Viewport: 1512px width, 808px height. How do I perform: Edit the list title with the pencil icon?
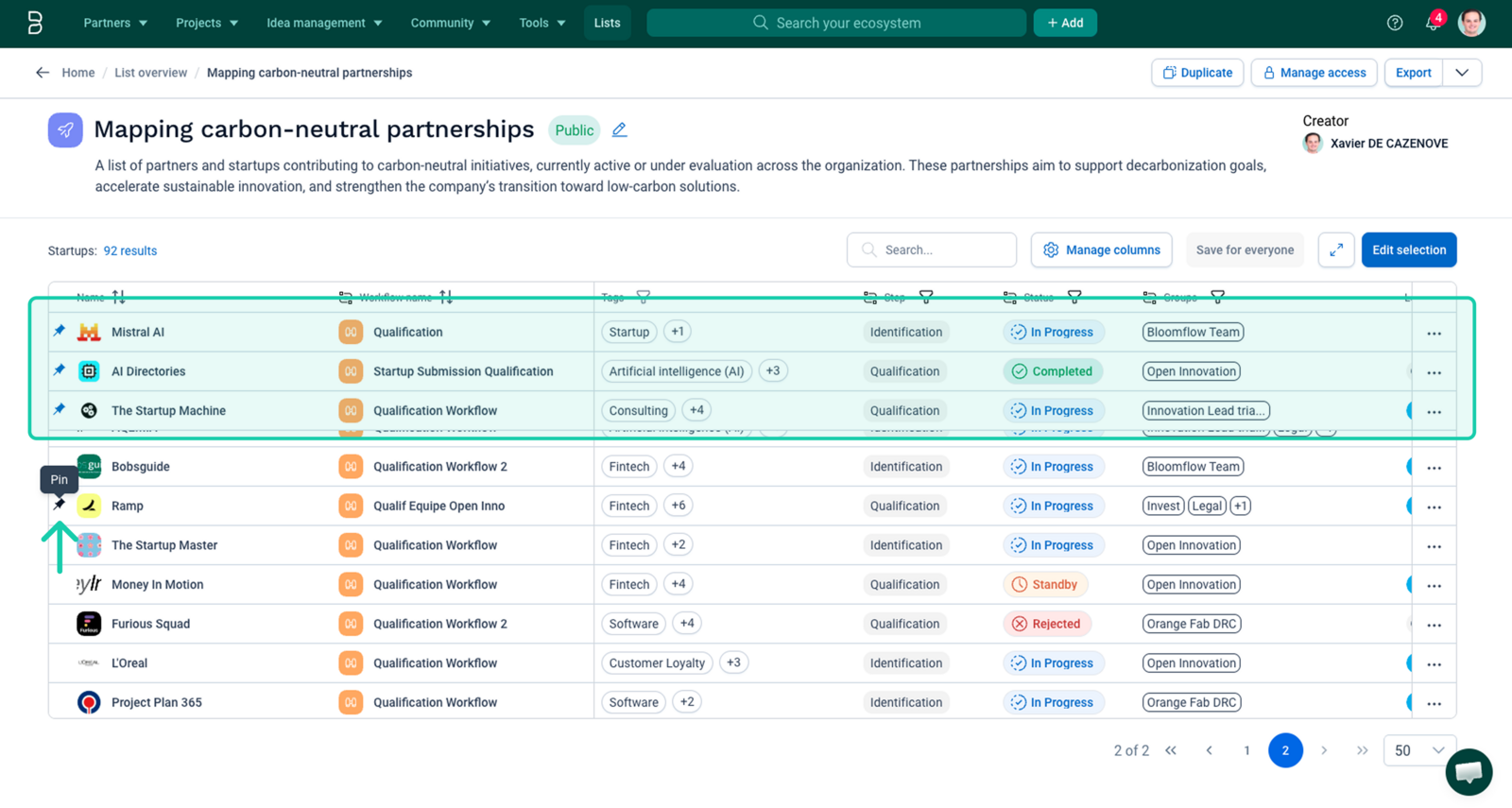pos(619,130)
